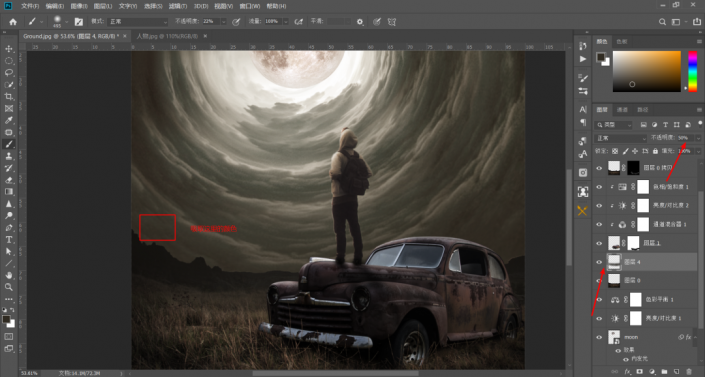Select the Clone Stamp tool
The height and width of the screenshot is (377, 705).
[x=9, y=156]
